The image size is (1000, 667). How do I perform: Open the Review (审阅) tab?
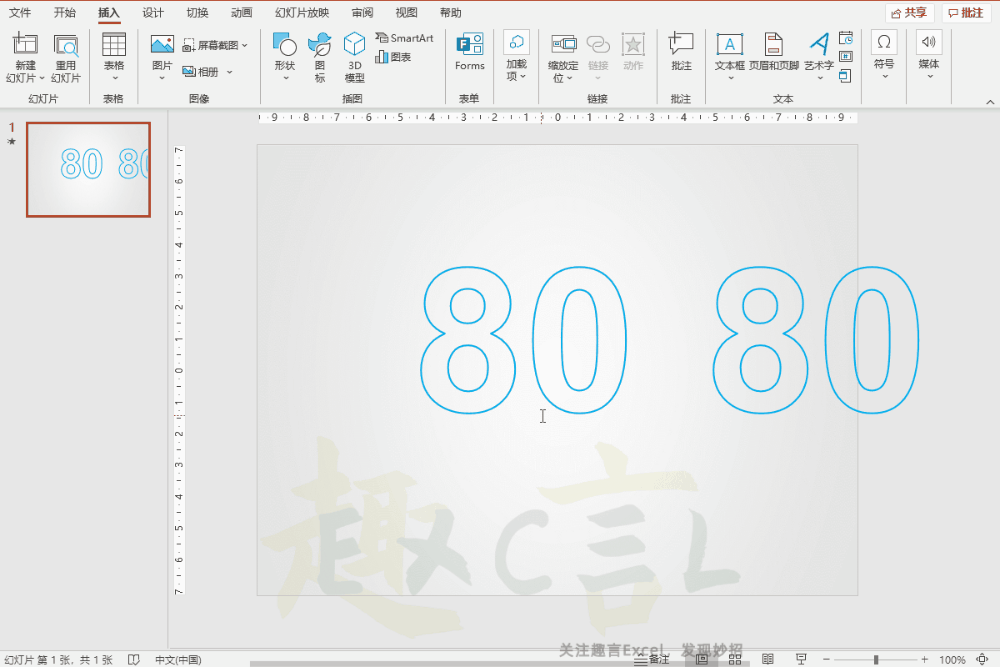coord(362,13)
